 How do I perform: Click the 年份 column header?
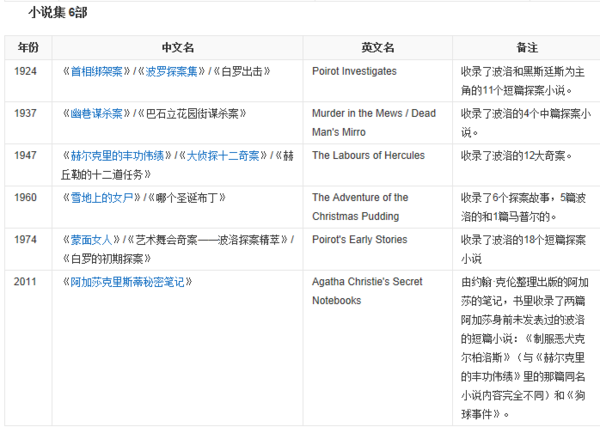(28, 47)
